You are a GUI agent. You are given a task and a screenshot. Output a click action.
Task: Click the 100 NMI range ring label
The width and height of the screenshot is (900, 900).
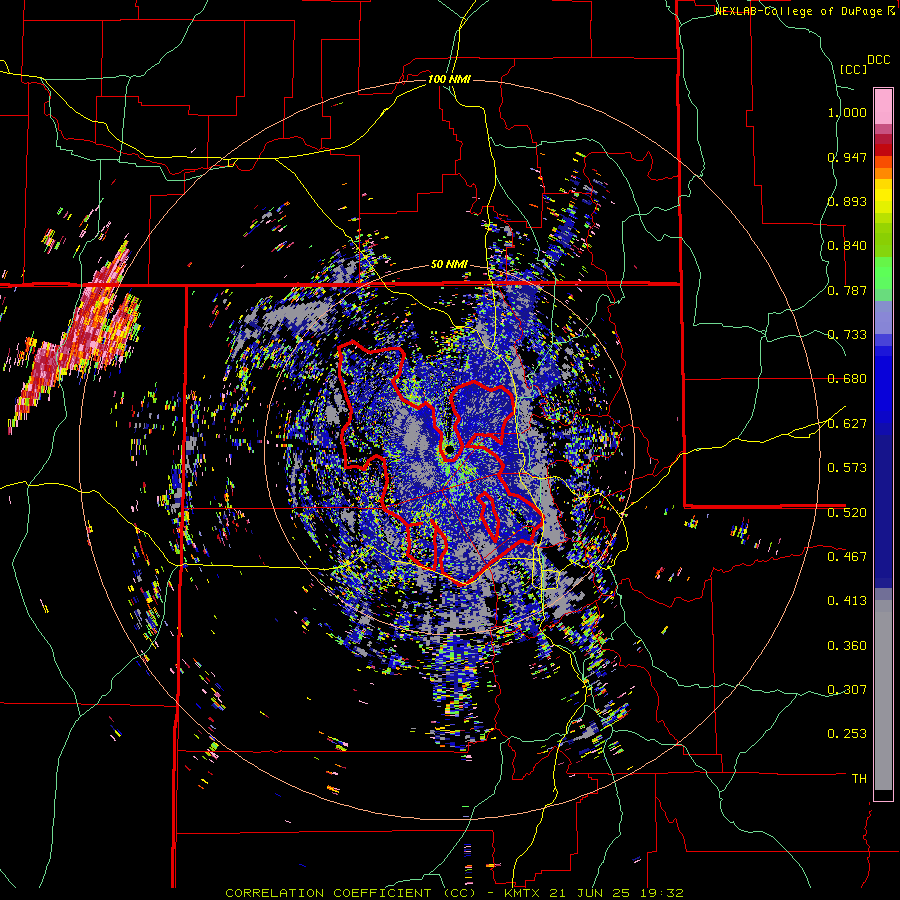click(449, 79)
